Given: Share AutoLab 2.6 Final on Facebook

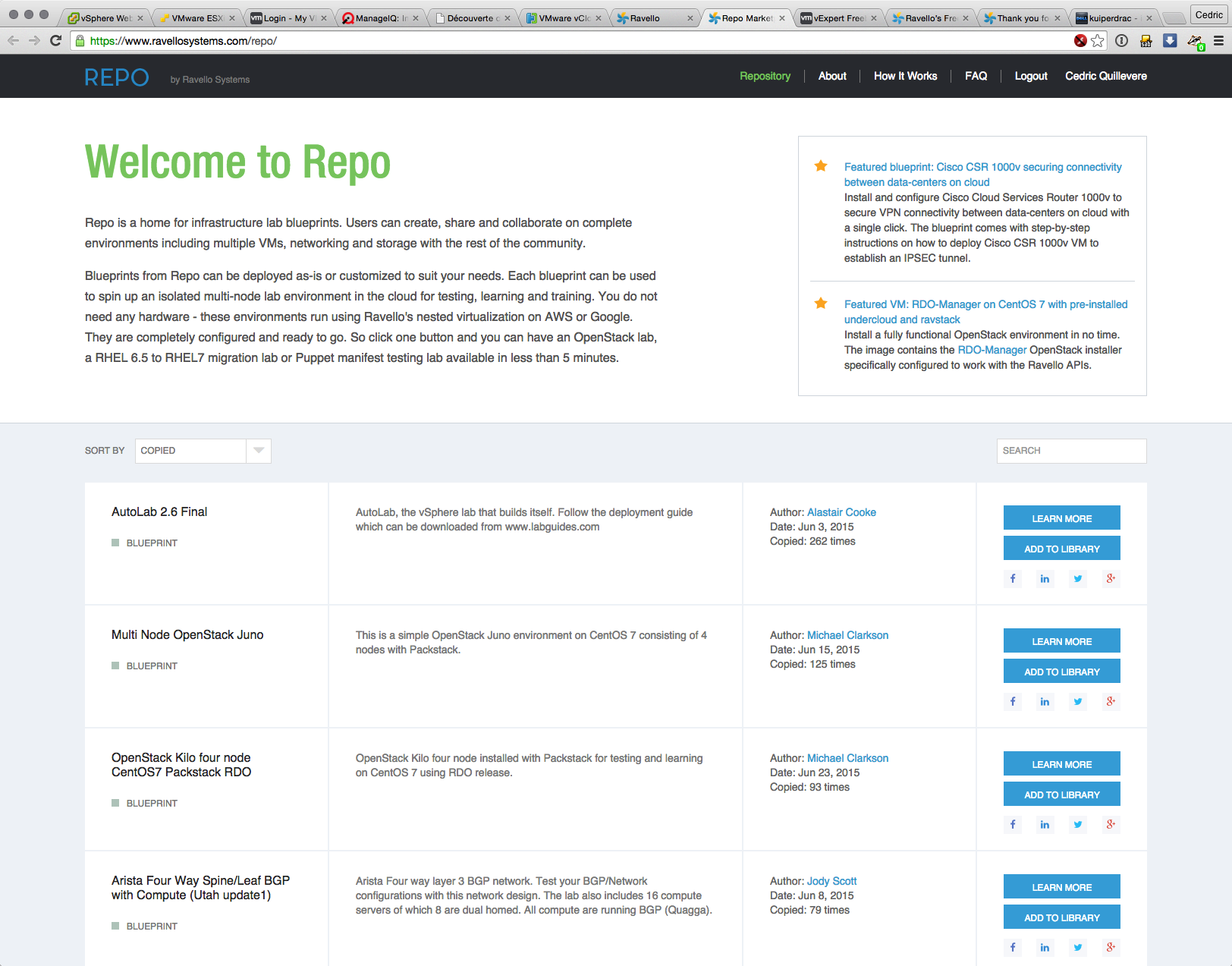Looking at the screenshot, I should tap(1013, 579).
